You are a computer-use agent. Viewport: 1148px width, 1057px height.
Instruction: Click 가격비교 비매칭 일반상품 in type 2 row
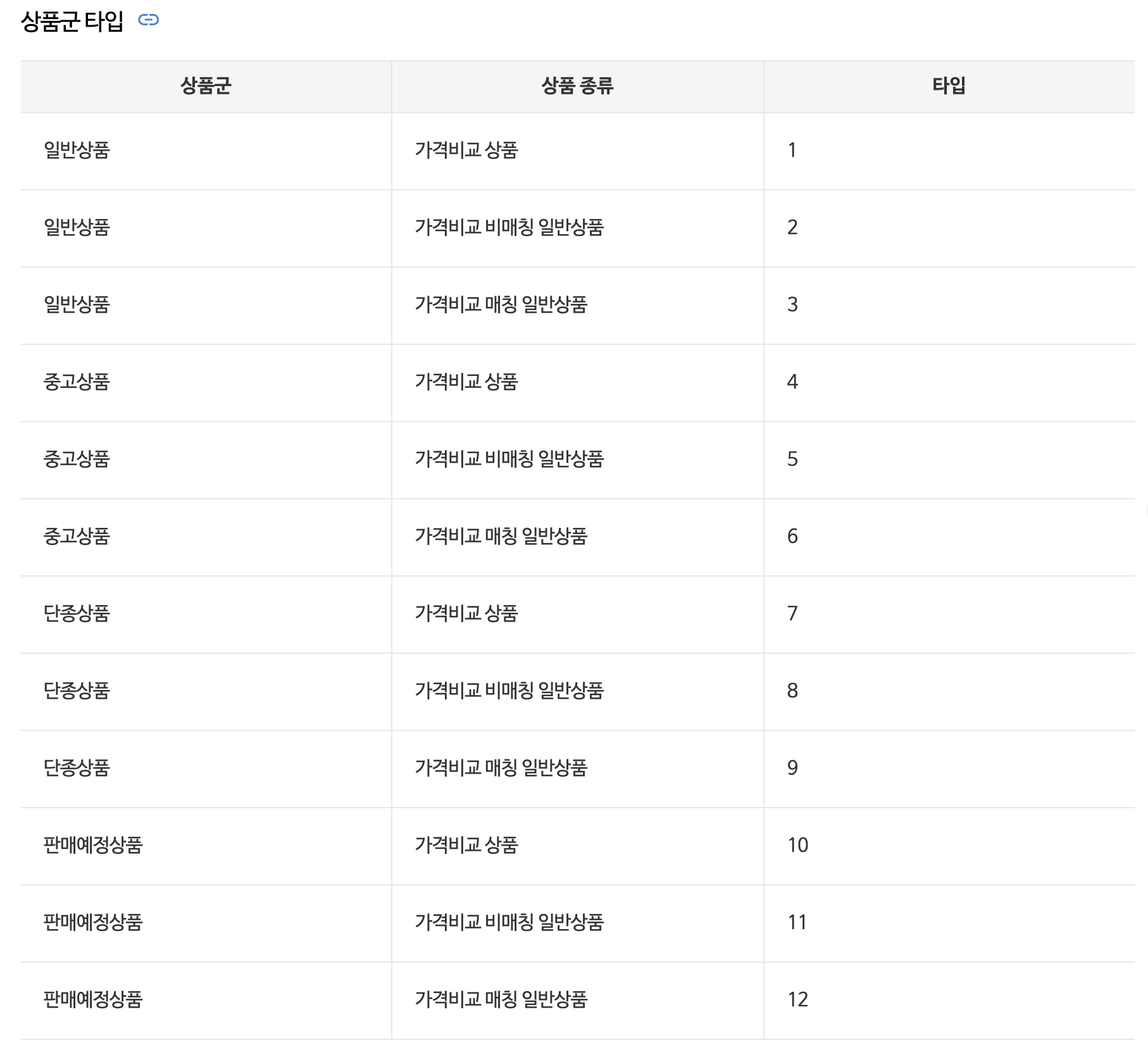509,227
